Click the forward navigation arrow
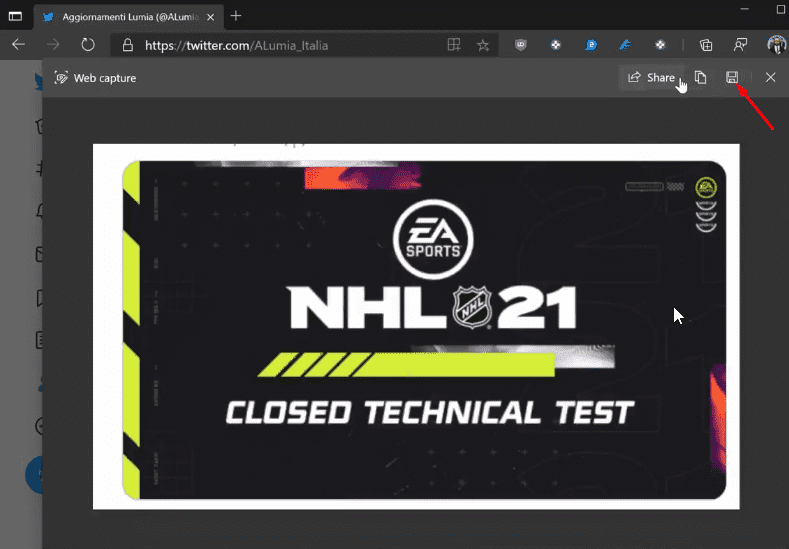The height and width of the screenshot is (549, 789). (x=53, y=45)
